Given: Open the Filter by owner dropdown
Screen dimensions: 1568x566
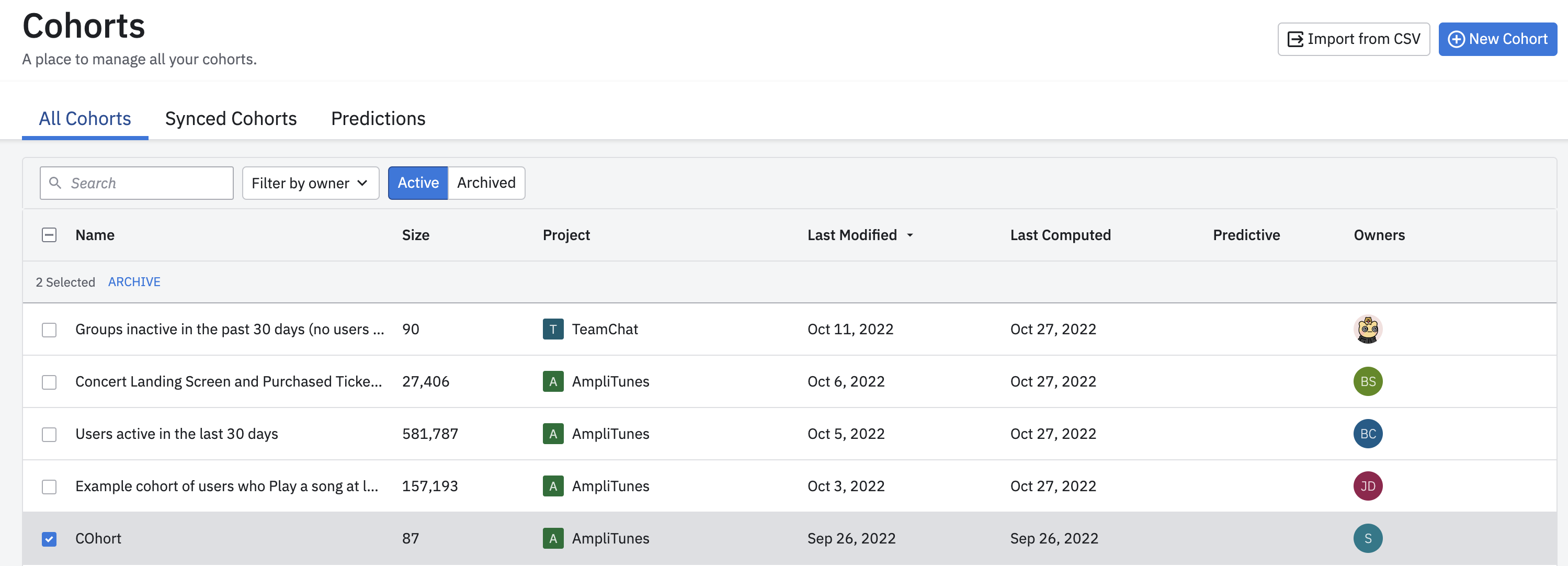Looking at the screenshot, I should click(x=311, y=183).
